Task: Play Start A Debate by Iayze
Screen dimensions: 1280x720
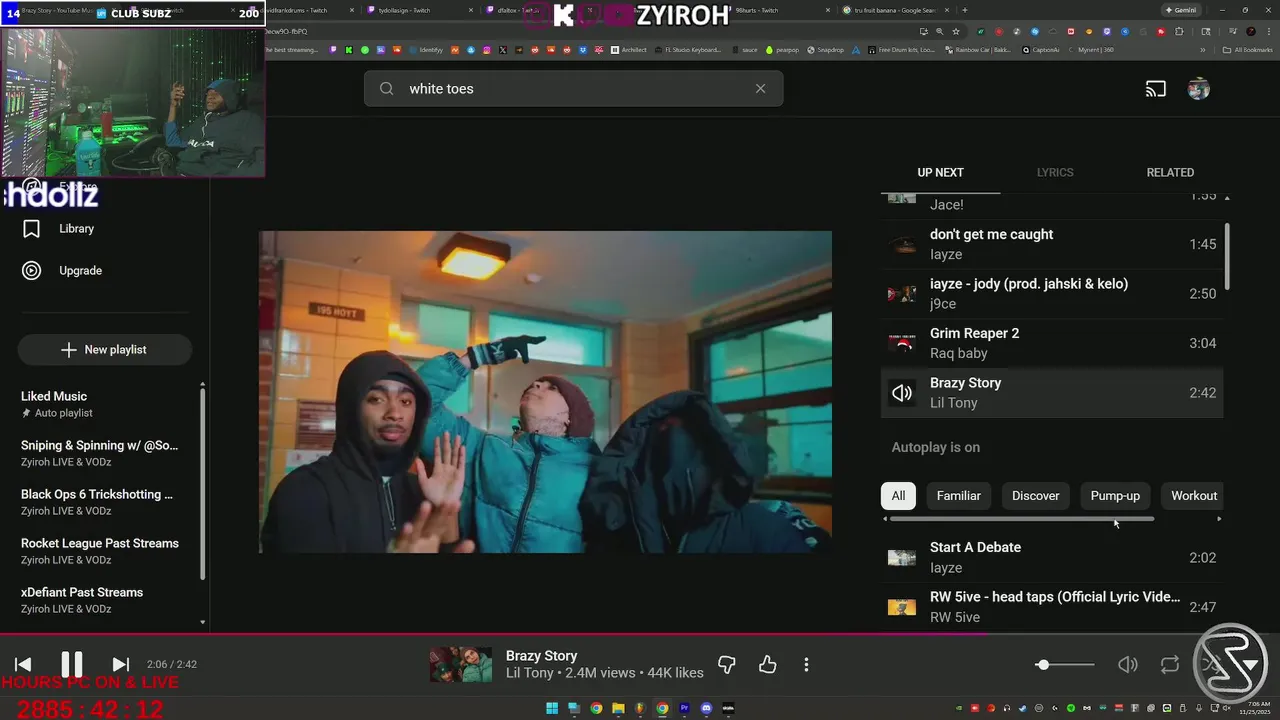Action: click(x=1052, y=557)
